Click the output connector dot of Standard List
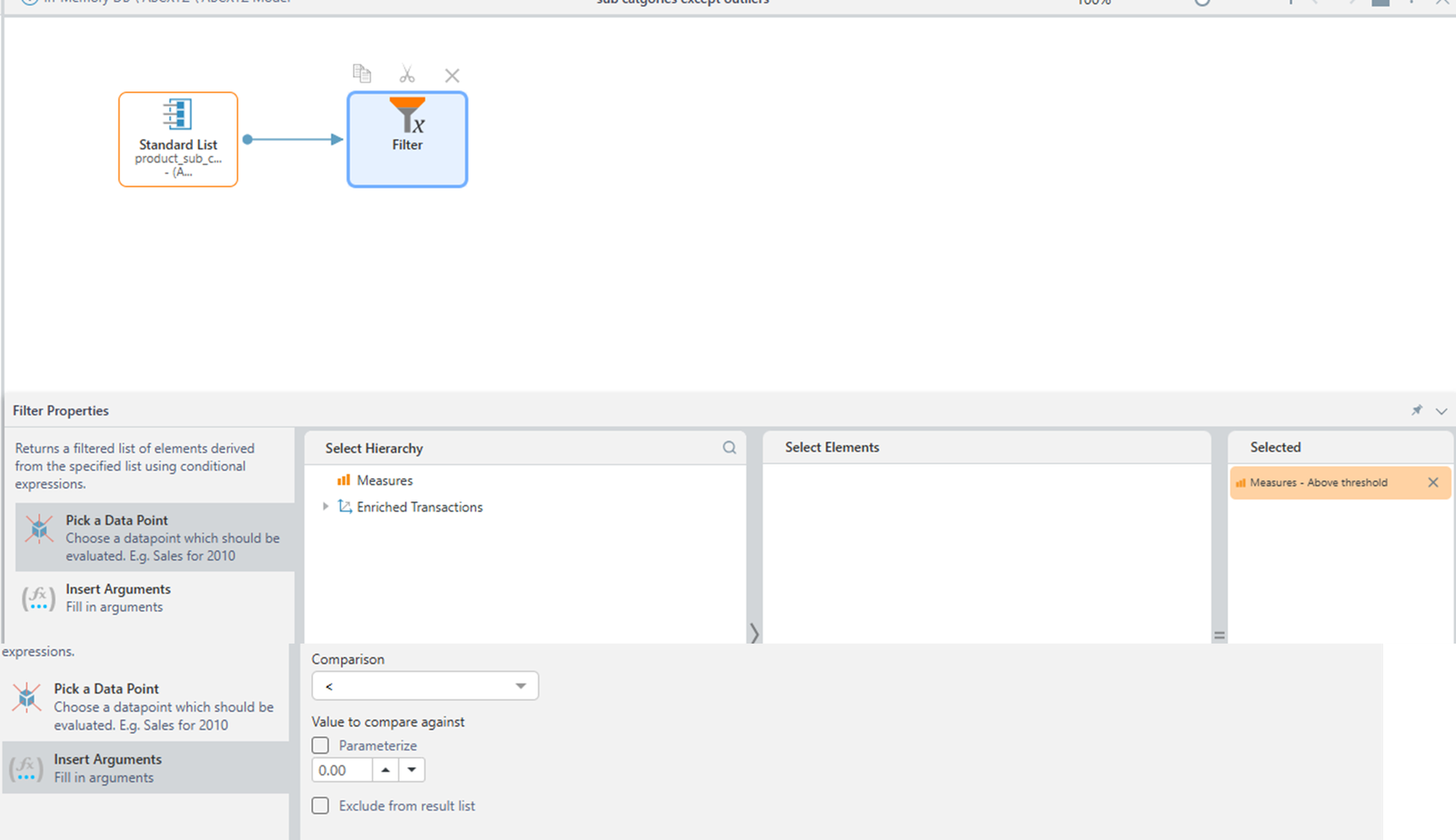This screenshot has width=1456, height=840. [x=247, y=139]
